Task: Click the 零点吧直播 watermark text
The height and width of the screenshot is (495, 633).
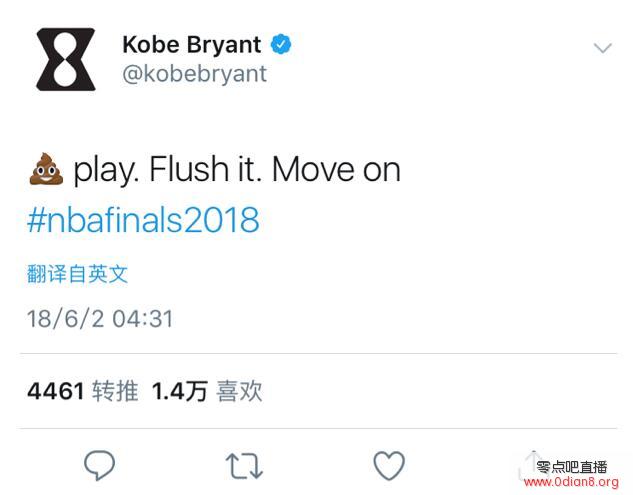Action: (x=572, y=467)
